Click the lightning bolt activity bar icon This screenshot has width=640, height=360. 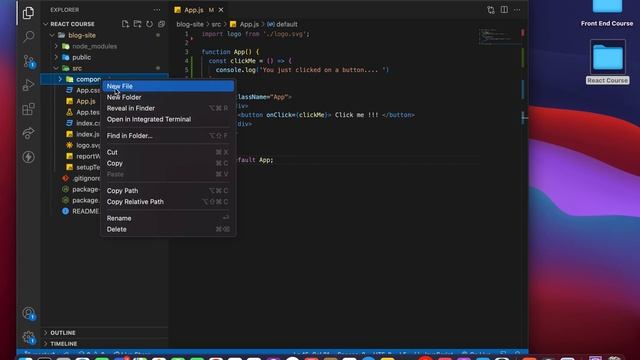tap(28, 157)
